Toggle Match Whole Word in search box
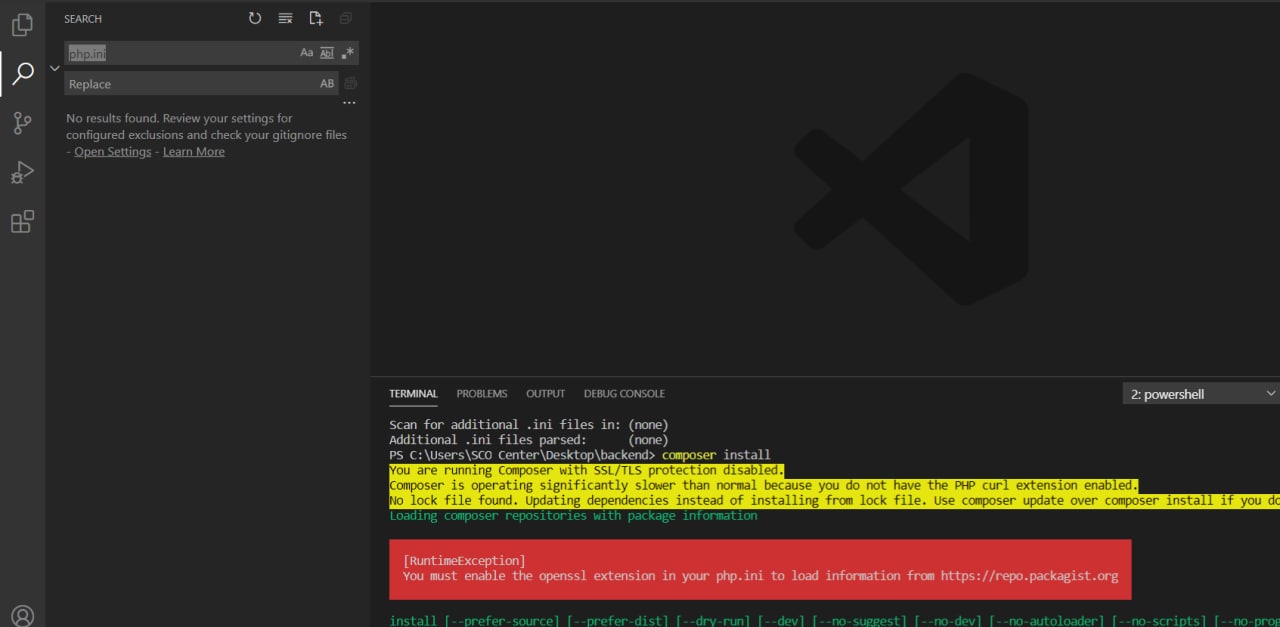Screen dimensions: 1280x627 [327, 53]
